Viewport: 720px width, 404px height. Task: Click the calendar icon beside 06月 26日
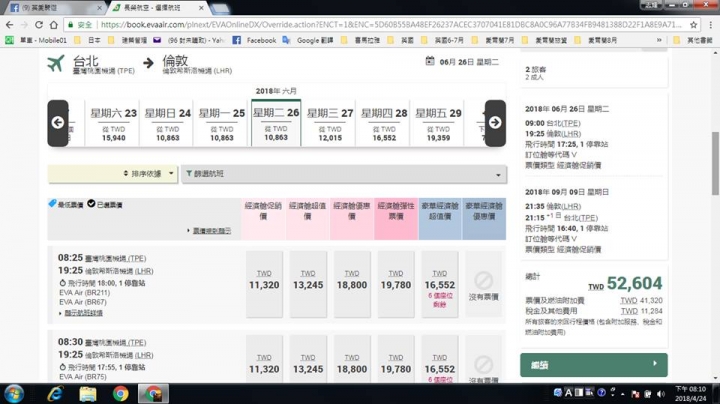click(x=429, y=61)
